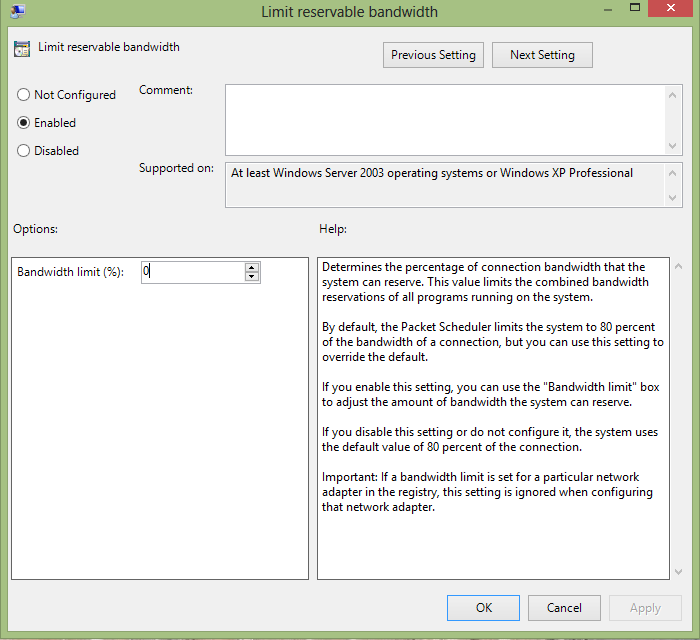Click the help paragraph starting 'Determines the percentage'
The height and width of the screenshot is (640, 700).
click(x=485, y=282)
